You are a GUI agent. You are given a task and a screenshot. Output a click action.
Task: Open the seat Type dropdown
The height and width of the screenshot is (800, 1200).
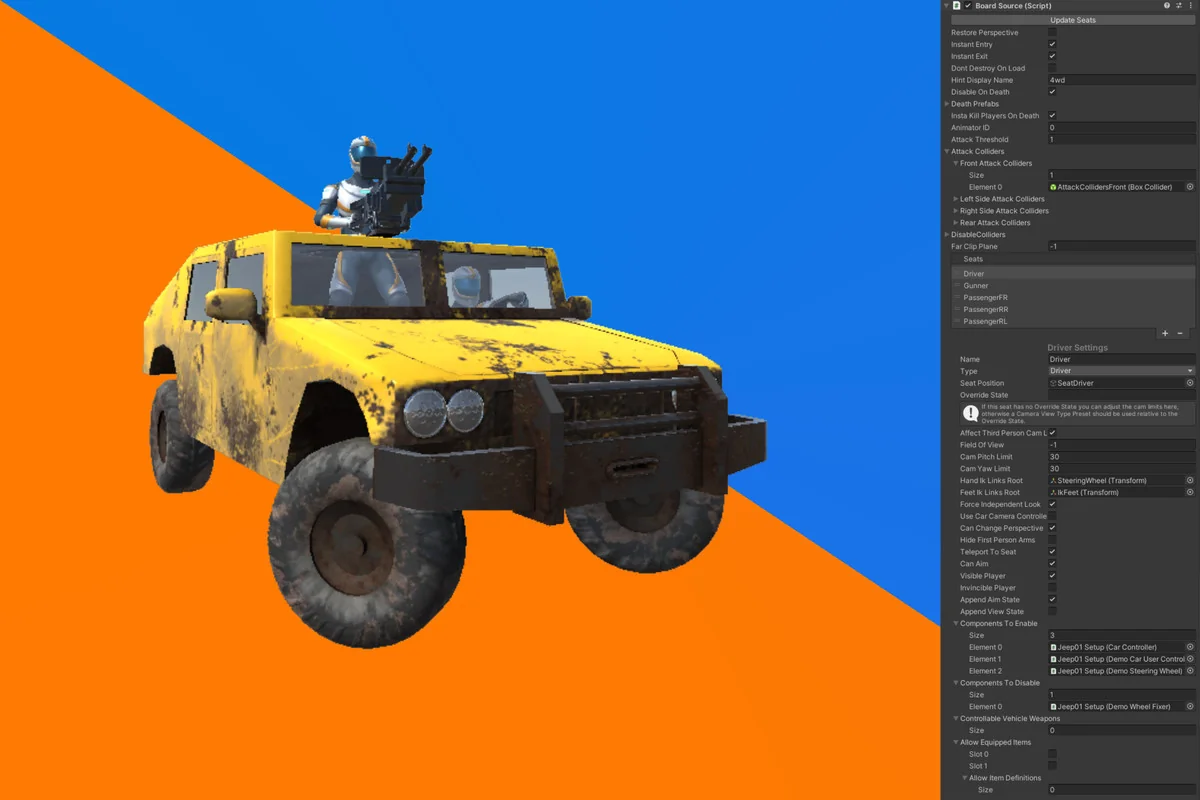point(1120,371)
